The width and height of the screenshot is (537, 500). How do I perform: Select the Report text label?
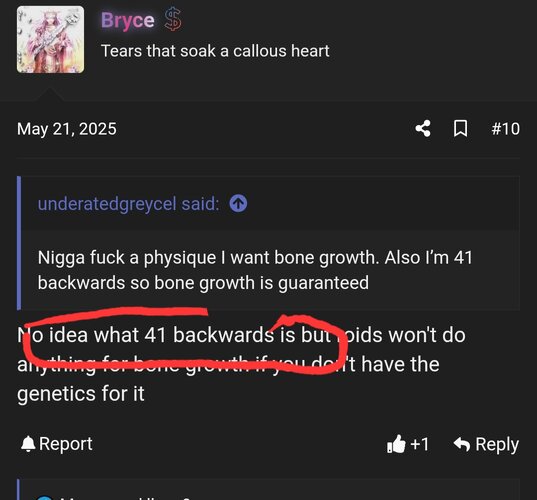[x=65, y=444]
